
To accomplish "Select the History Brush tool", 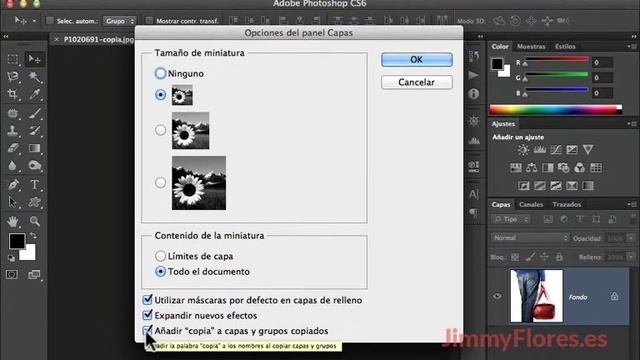I will 34,131.
